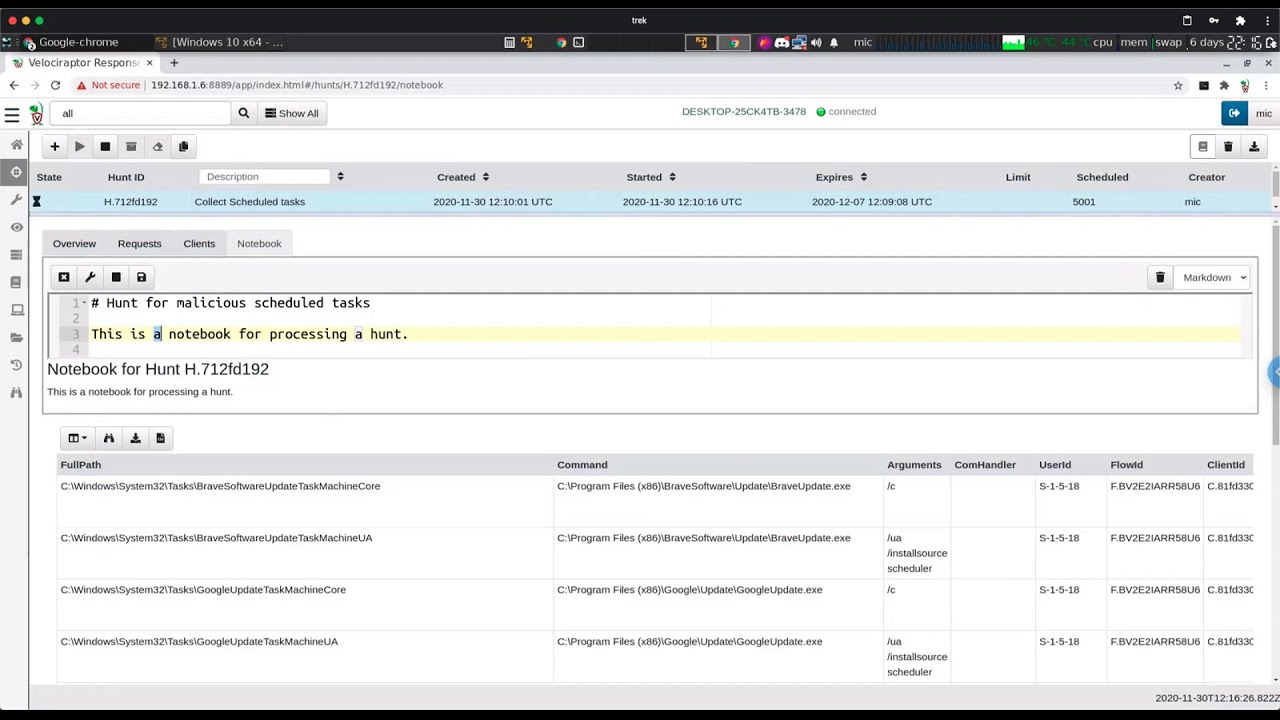The image size is (1280, 720).
Task: Close notebook cell editor with X icon
Action: point(64,277)
